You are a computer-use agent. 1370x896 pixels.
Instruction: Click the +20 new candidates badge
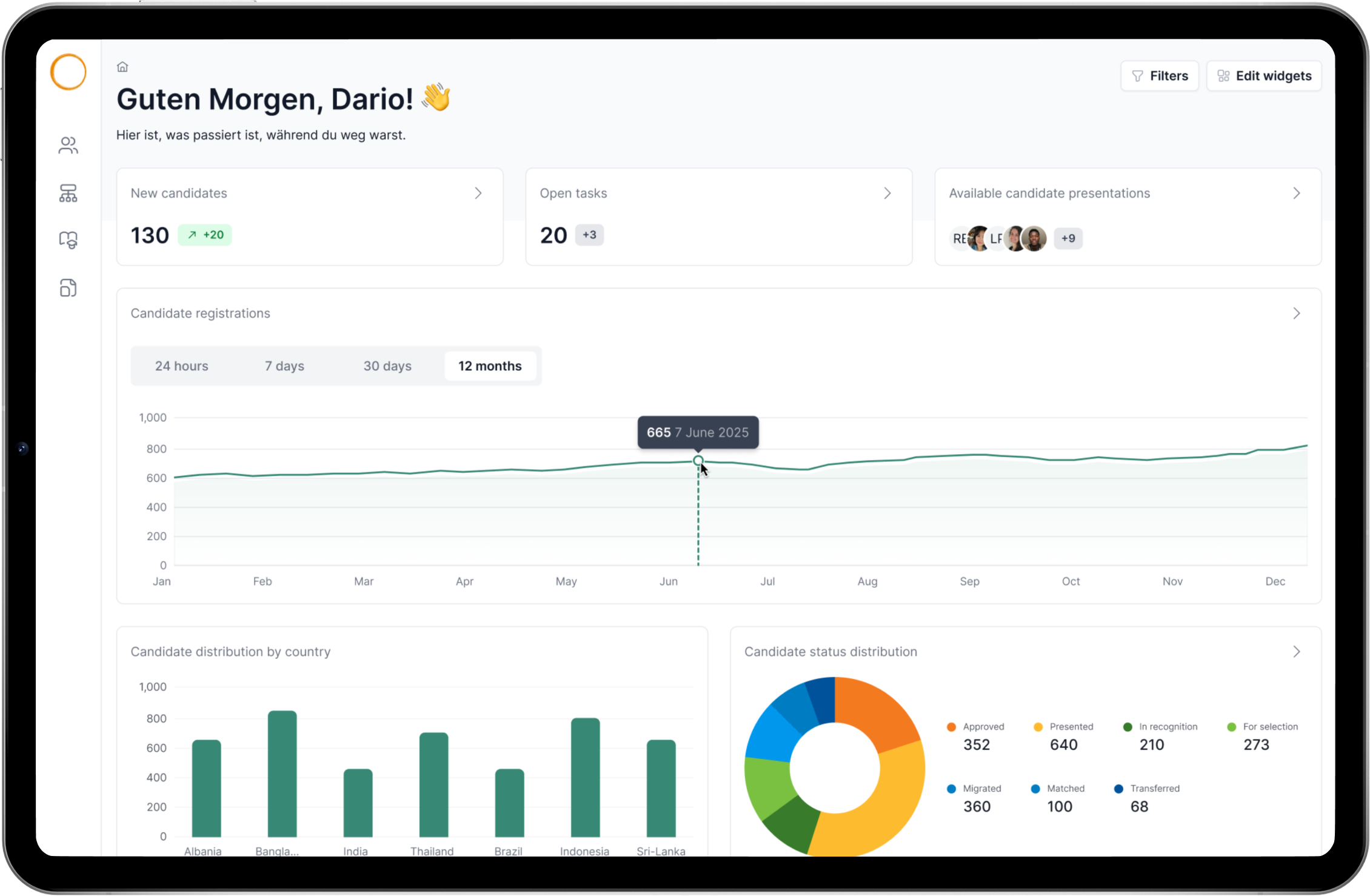point(205,235)
